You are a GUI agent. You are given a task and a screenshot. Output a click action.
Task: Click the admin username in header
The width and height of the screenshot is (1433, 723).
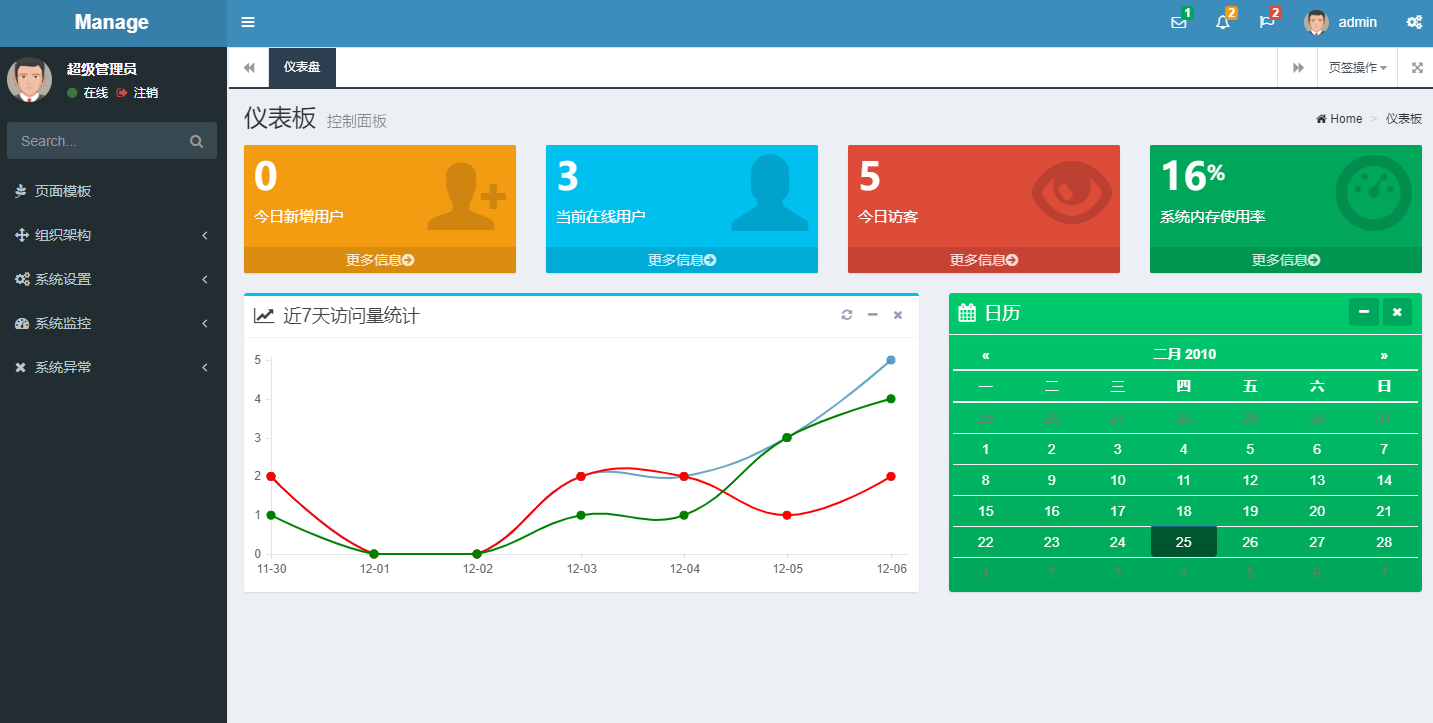1358,22
